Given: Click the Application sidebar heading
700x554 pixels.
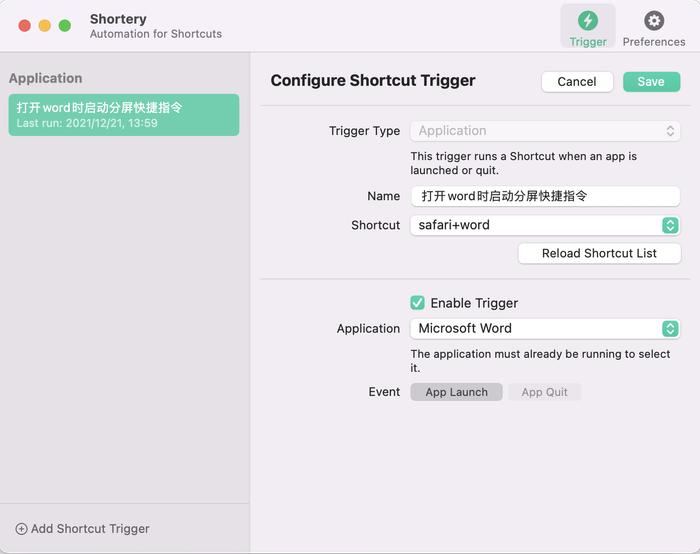Looking at the screenshot, I should tap(46, 78).
